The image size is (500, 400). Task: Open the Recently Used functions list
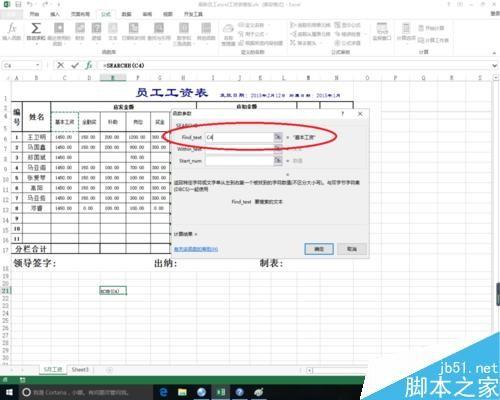[x=59, y=33]
